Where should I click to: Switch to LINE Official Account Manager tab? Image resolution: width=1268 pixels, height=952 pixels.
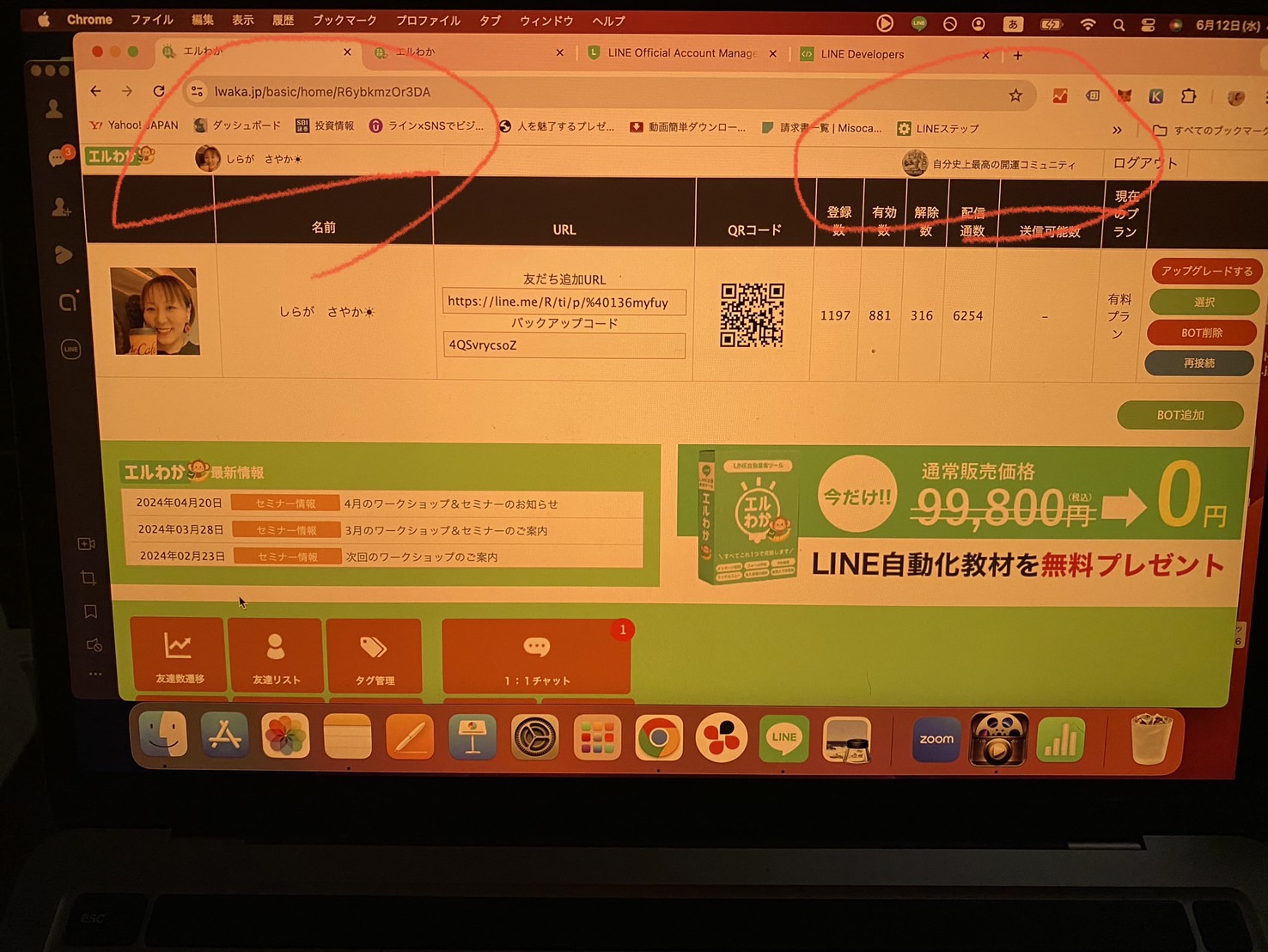coord(680,53)
